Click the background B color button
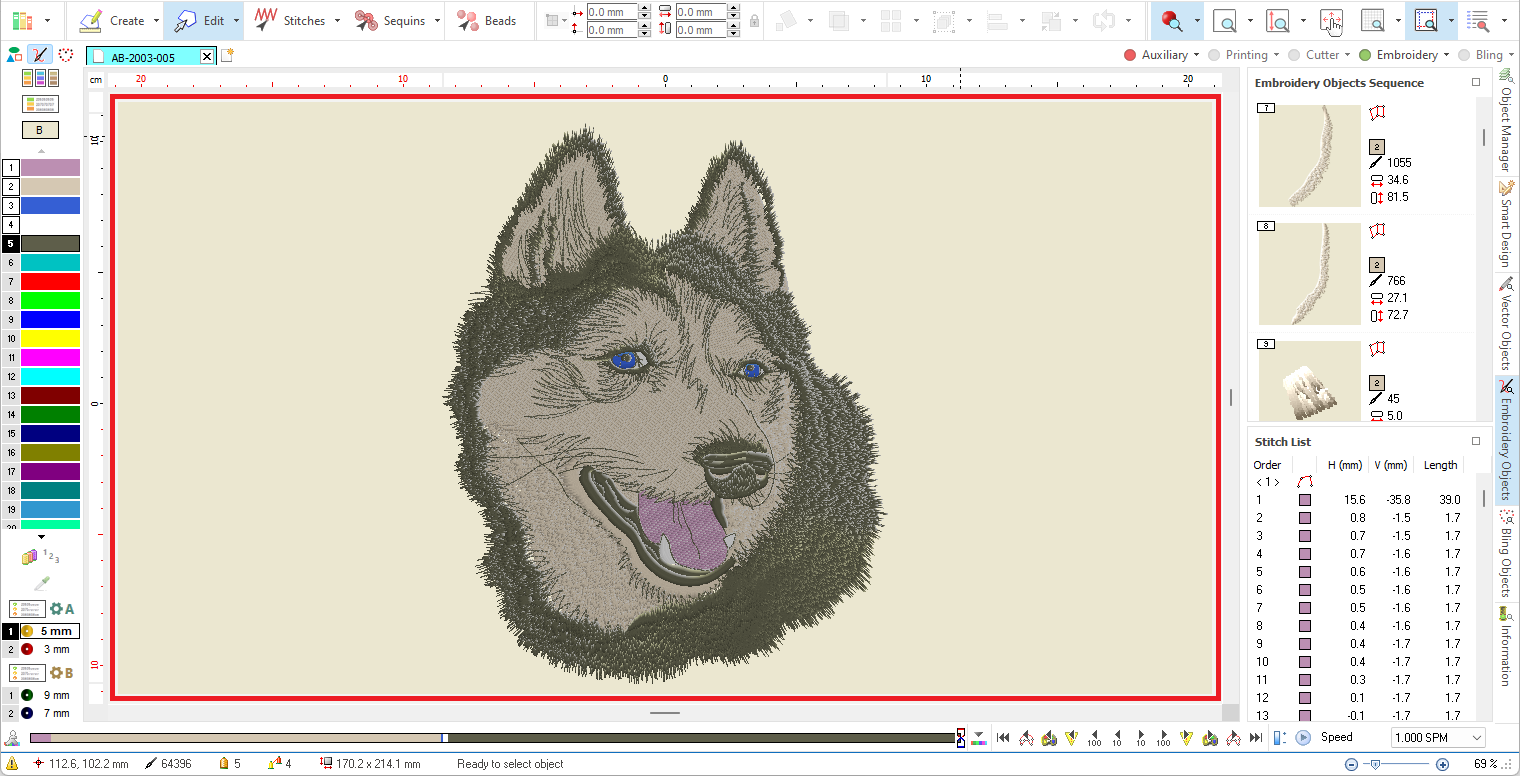Viewport: 1520px width, 776px height. point(40,130)
